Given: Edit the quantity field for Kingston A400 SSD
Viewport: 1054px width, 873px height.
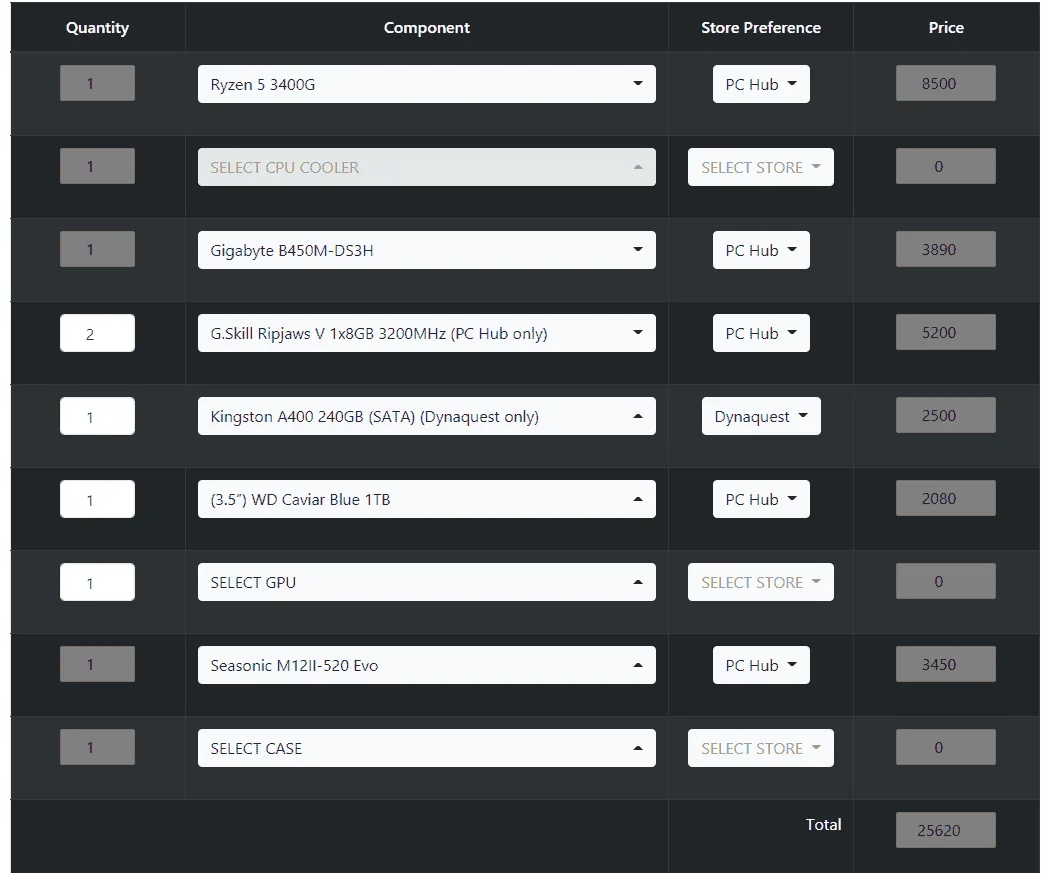Looking at the screenshot, I should [97, 416].
